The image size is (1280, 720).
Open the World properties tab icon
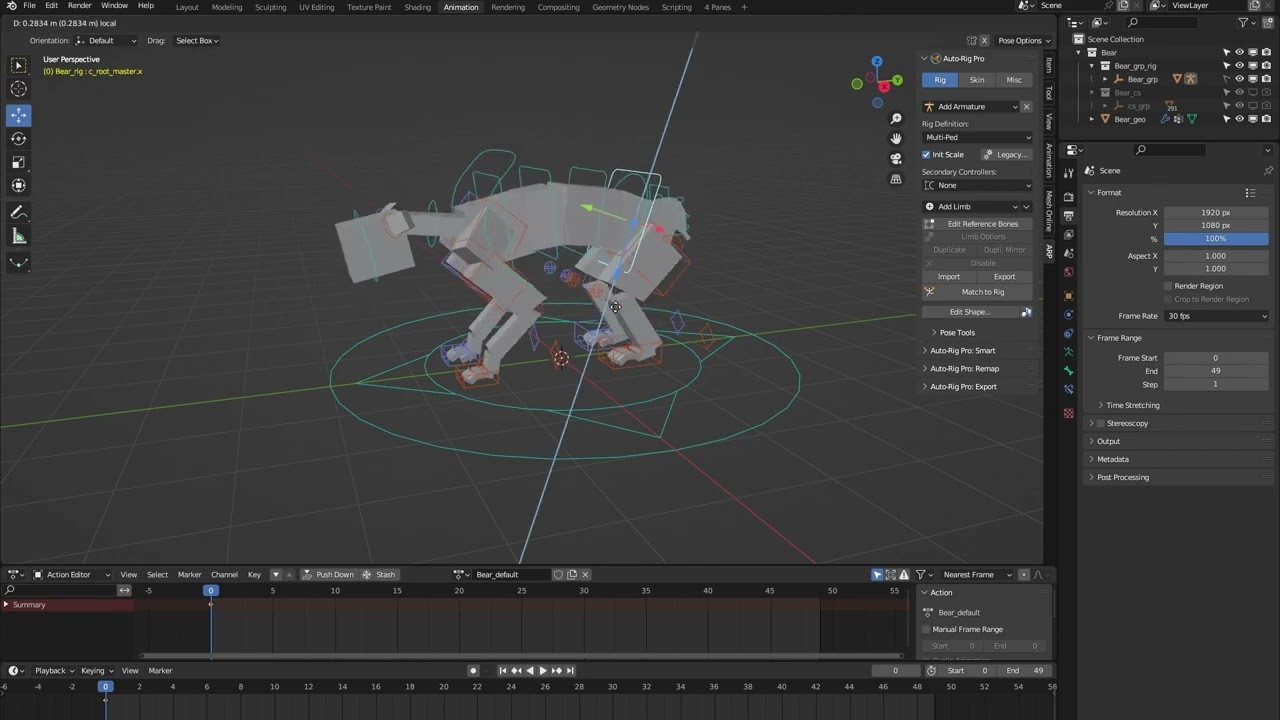point(1068,272)
